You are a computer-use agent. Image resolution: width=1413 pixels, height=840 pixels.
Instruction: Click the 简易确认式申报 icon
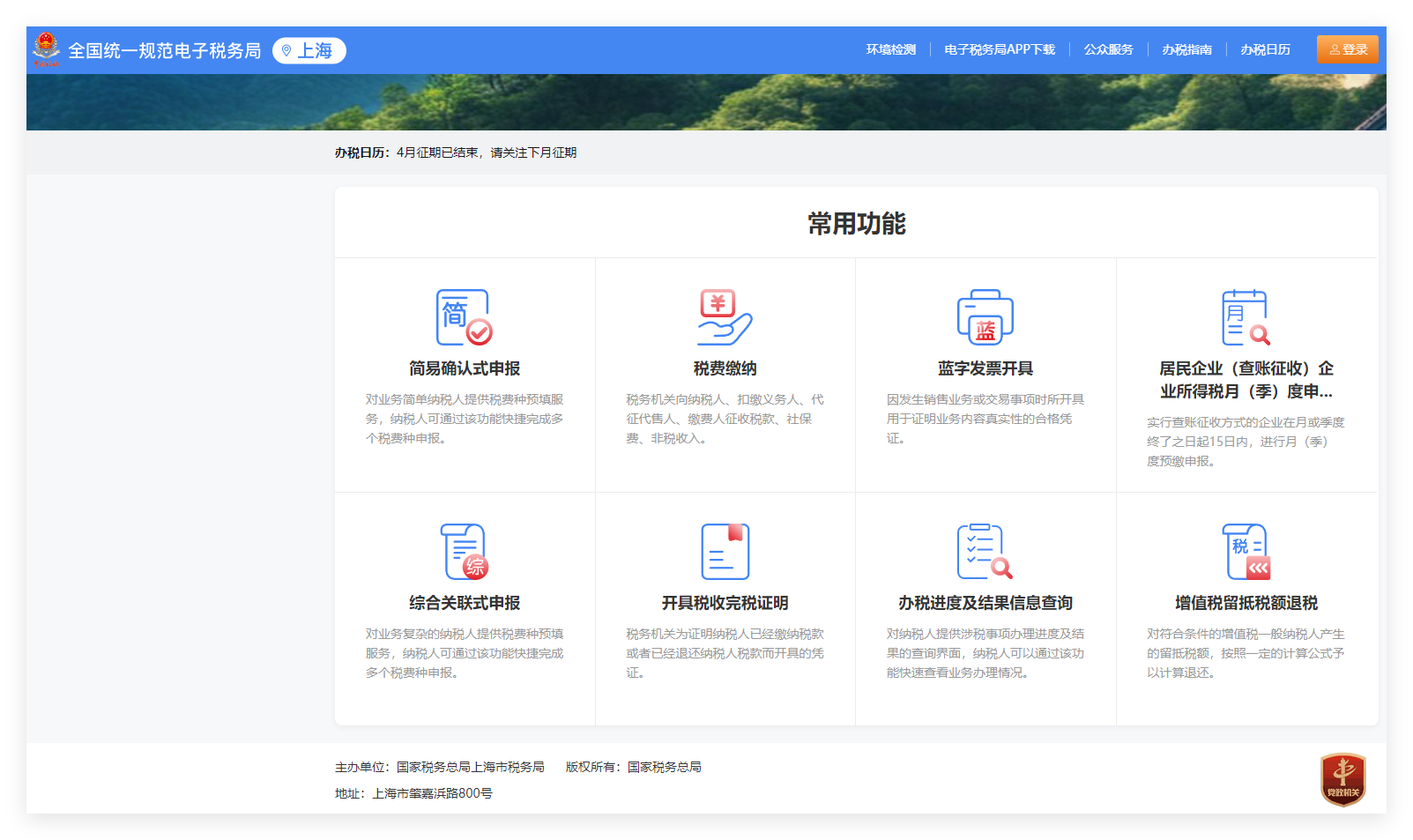465,317
